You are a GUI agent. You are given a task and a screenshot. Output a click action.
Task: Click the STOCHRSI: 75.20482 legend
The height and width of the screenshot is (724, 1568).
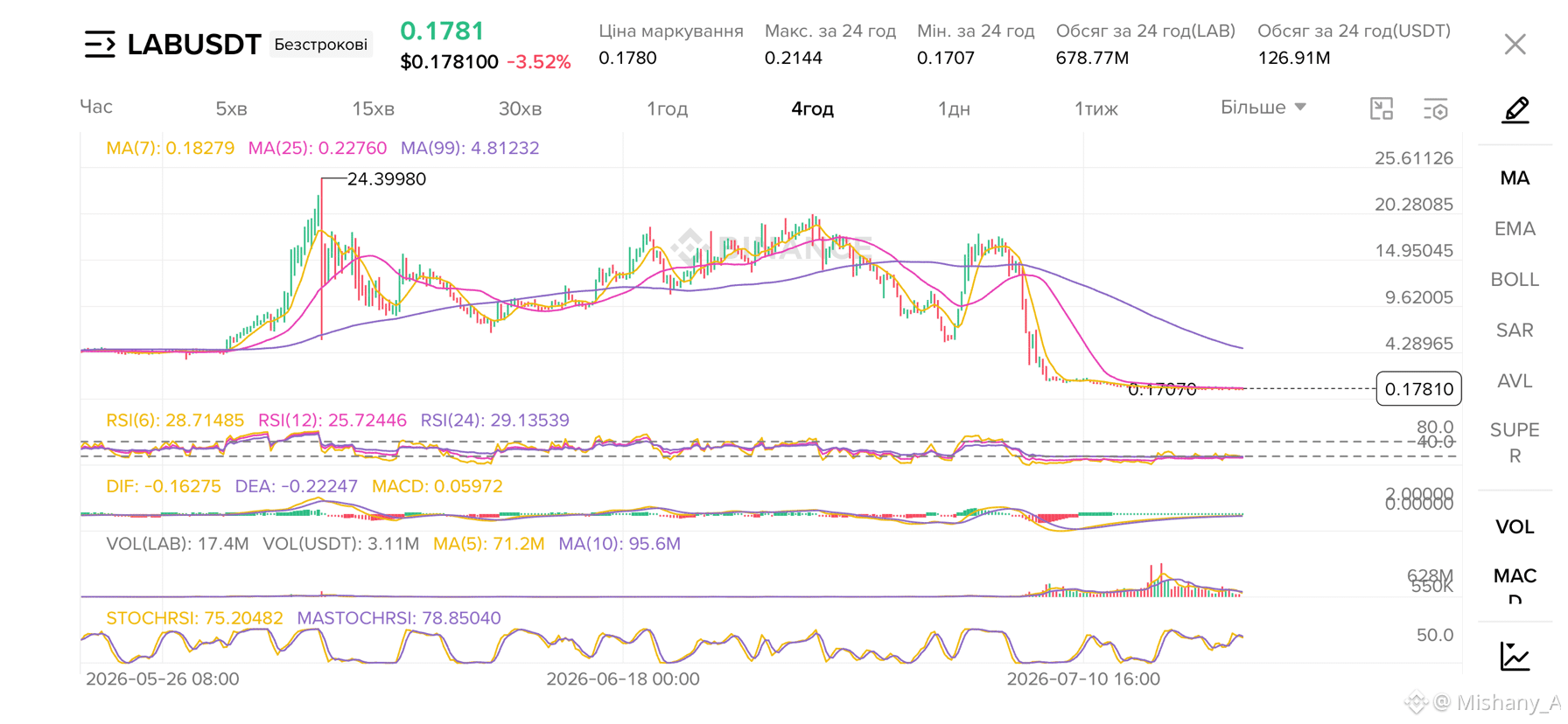[195, 618]
